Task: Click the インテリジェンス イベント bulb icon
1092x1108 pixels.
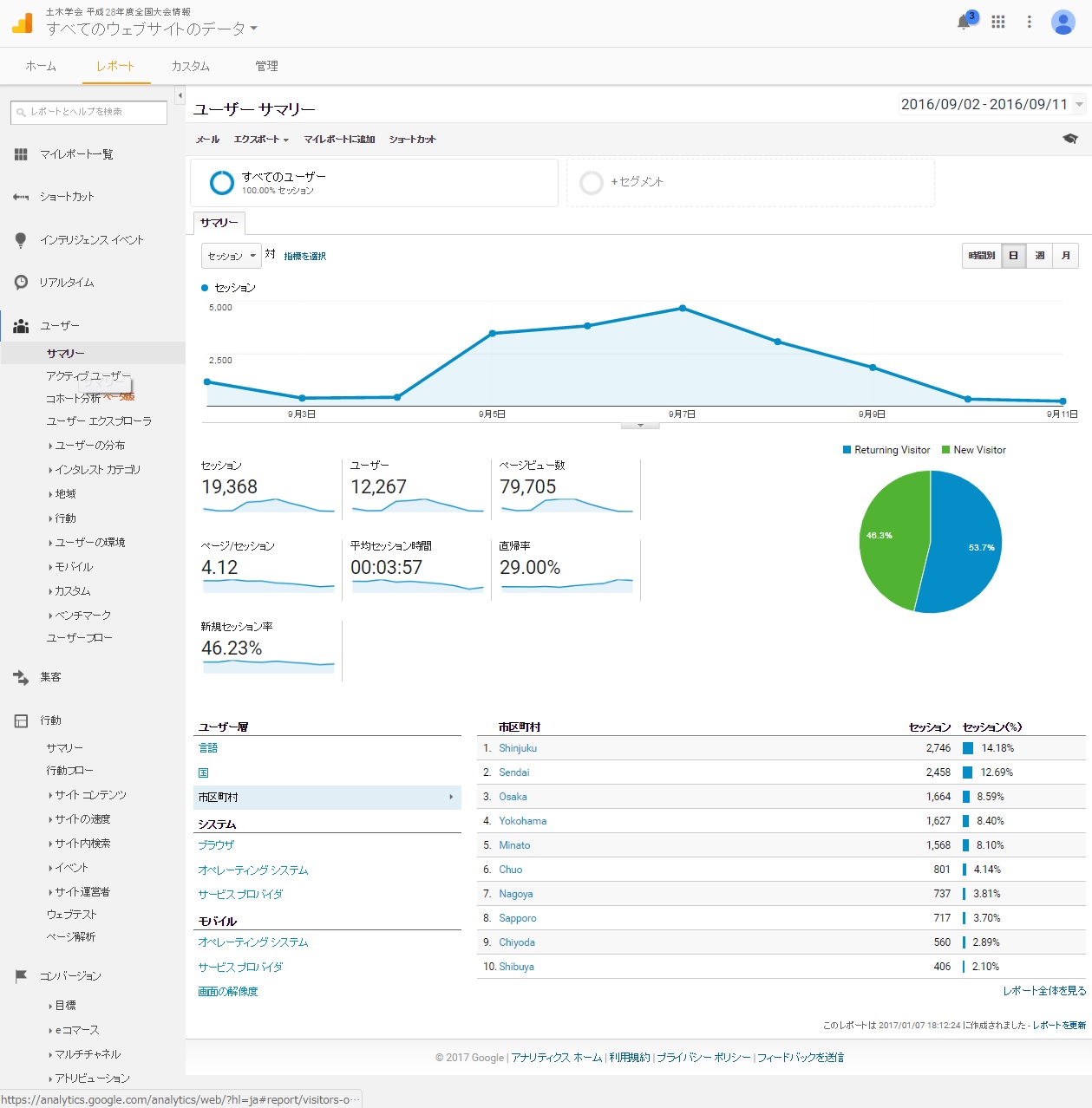Action: [21, 240]
